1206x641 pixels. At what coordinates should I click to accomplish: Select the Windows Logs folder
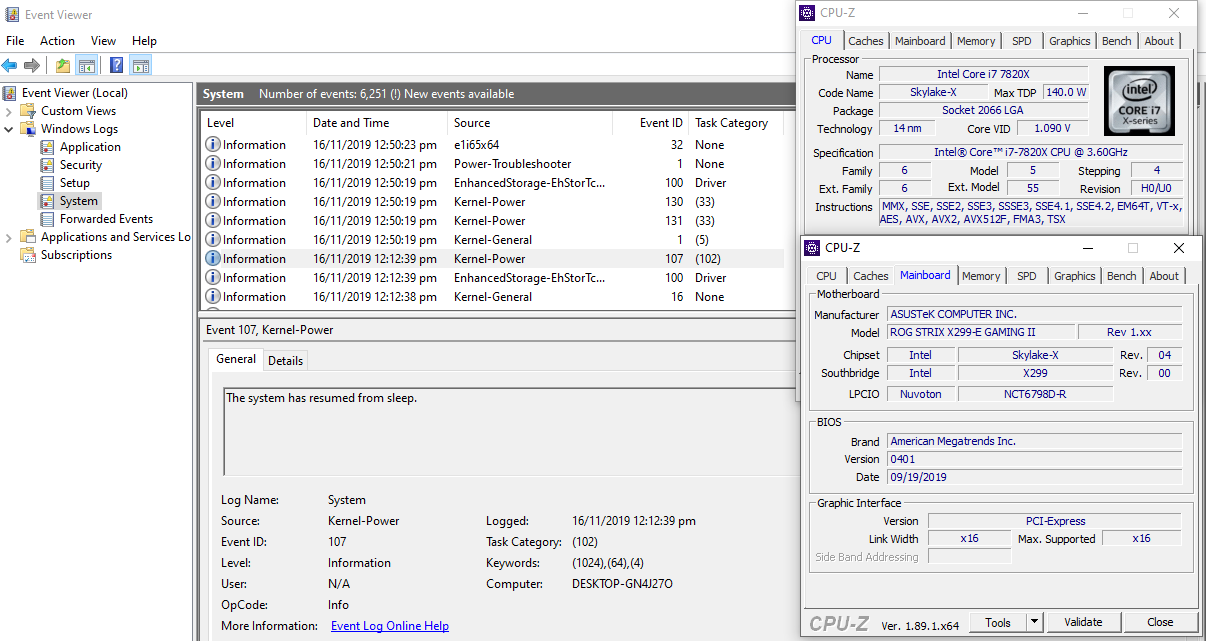(79, 129)
